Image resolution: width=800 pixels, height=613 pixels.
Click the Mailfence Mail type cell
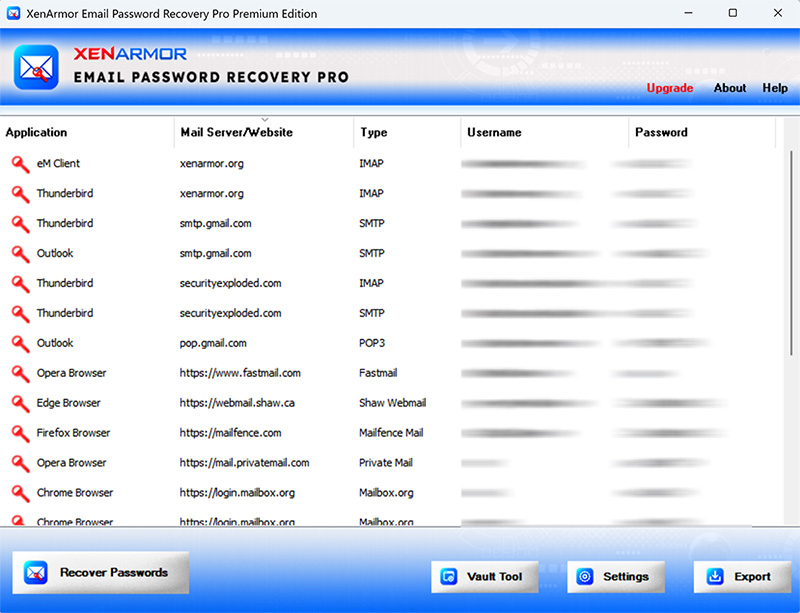click(391, 433)
